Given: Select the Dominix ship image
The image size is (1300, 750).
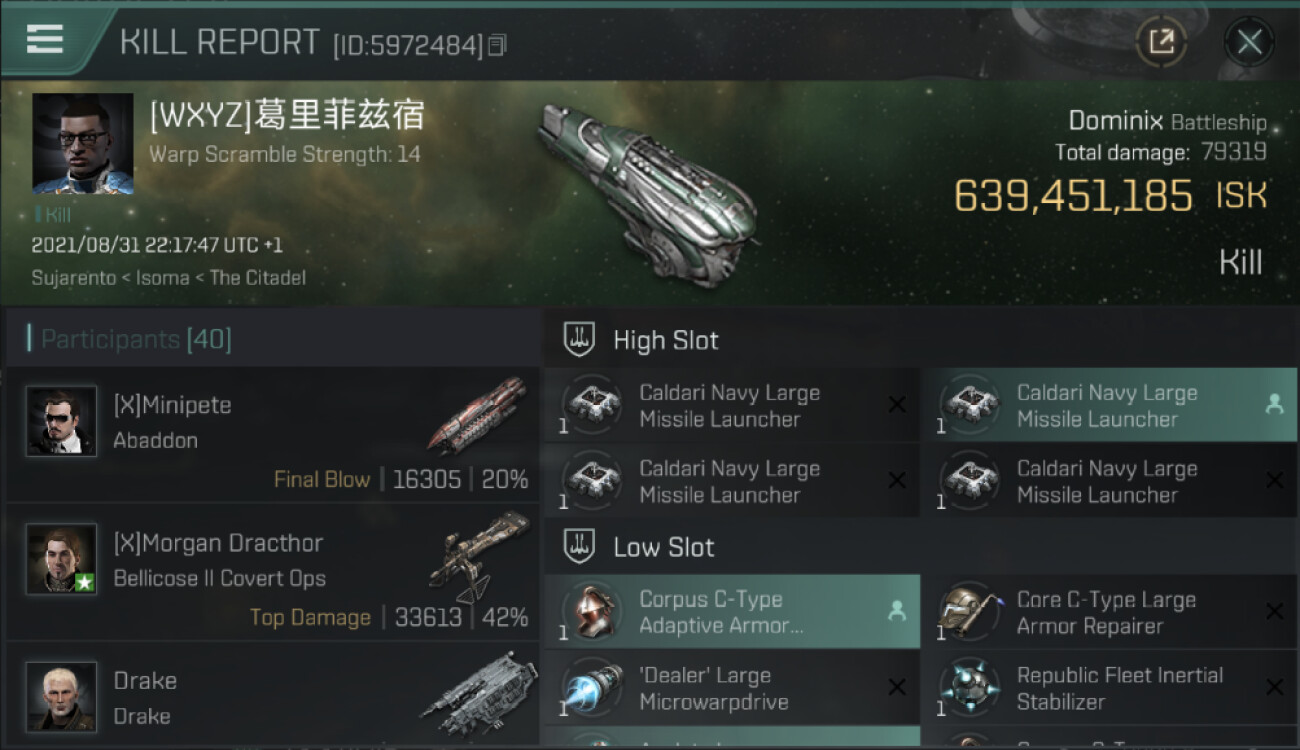Looking at the screenshot, I should 648,177.
